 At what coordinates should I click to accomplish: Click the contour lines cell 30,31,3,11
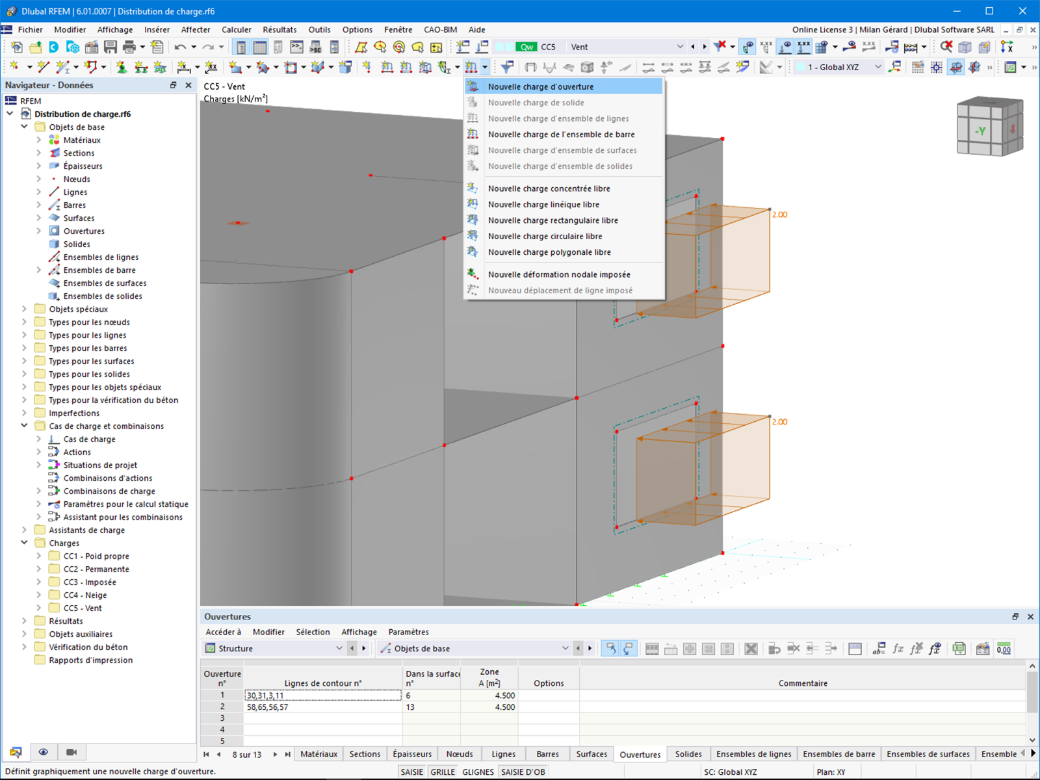point(323,696)
